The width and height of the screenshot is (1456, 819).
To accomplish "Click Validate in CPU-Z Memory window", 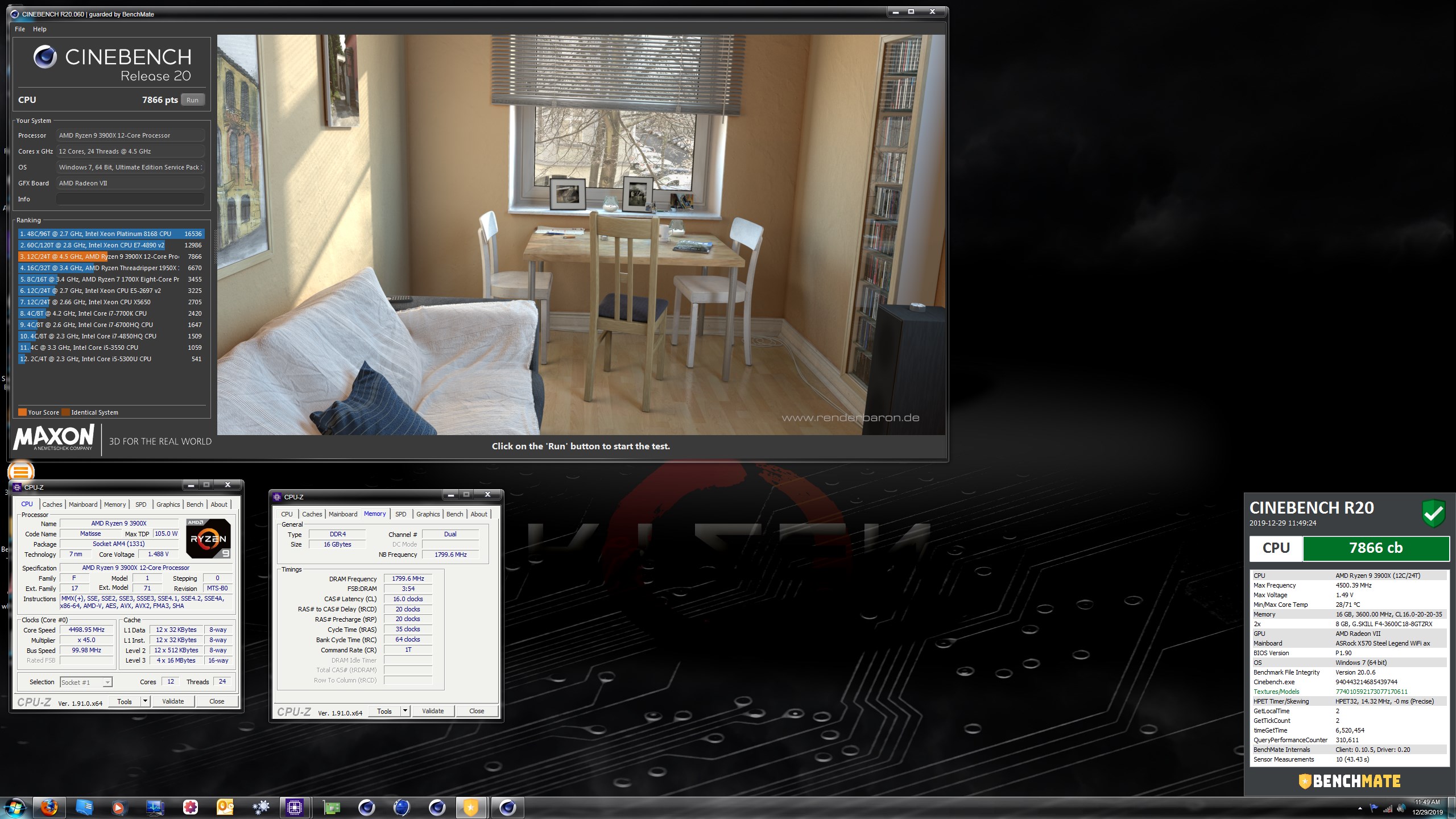I will point(433,711).
